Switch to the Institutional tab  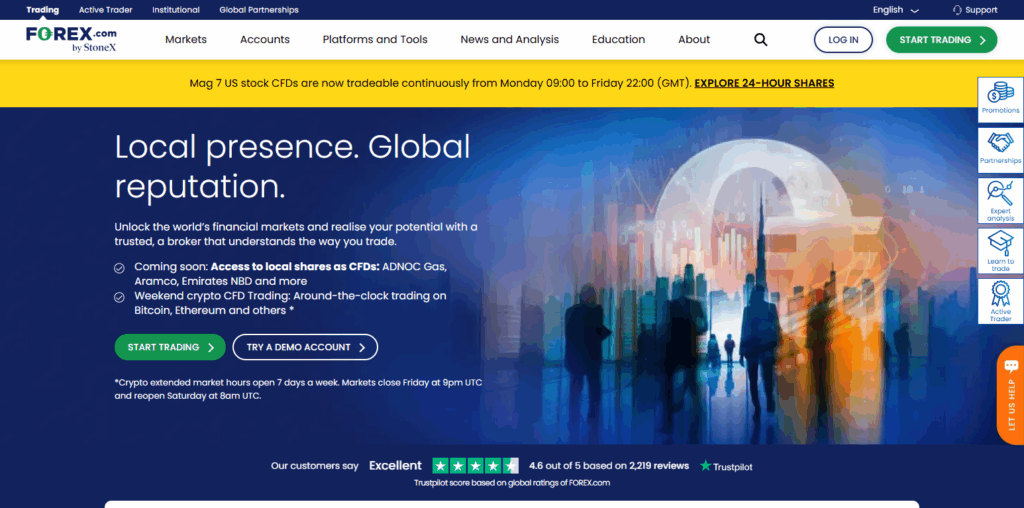(175, 10)
